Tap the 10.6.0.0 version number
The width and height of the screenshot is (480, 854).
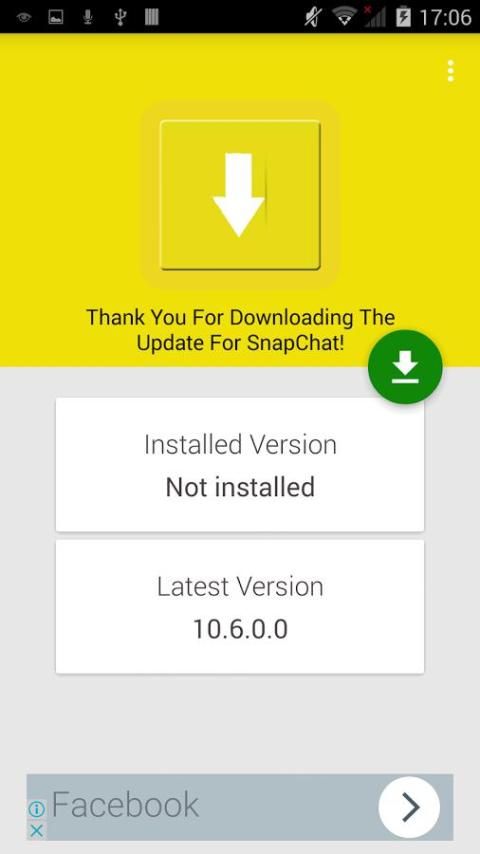[240, 630]
